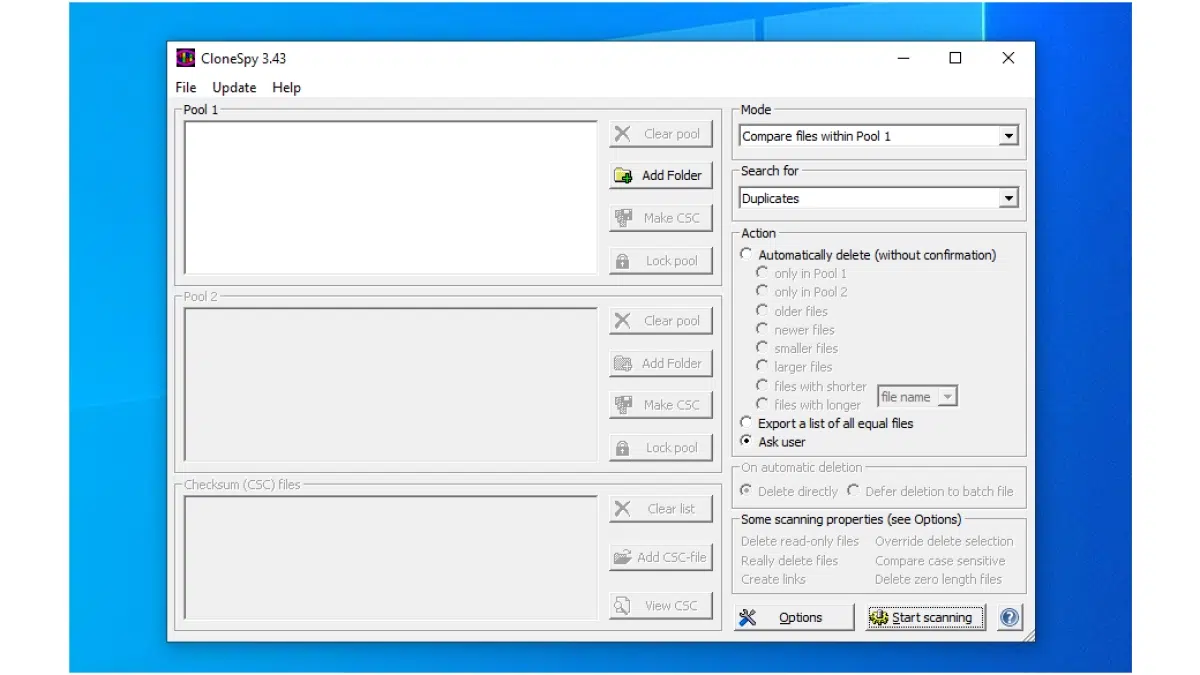Image resolution: width=1200 pixels, height=675 pixels.
Task: Click the X Clear pool button in Pool 1
Action: (x=661, y=134)
